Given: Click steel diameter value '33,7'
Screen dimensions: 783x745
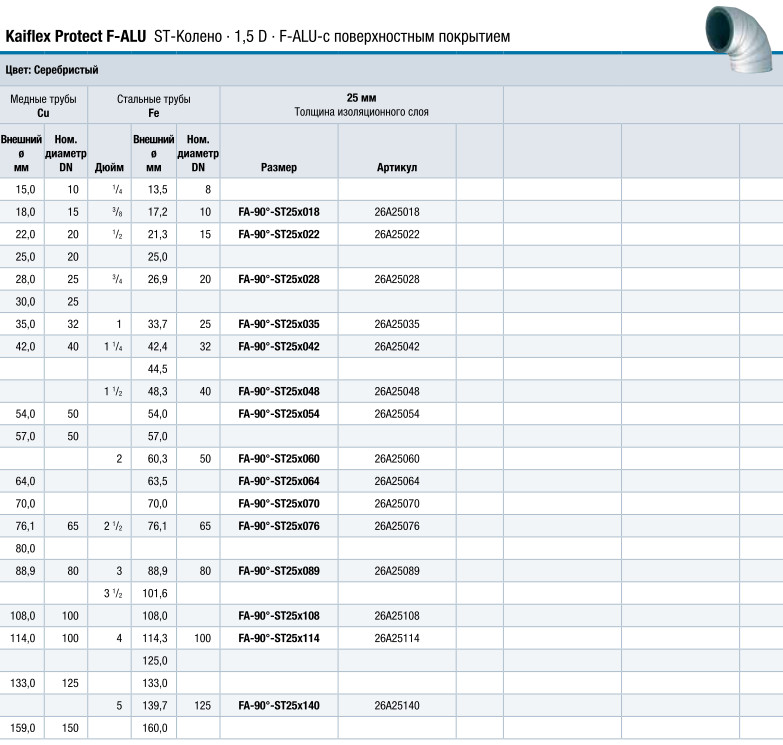Looking at the screenshot, I should tap(157, 325).
